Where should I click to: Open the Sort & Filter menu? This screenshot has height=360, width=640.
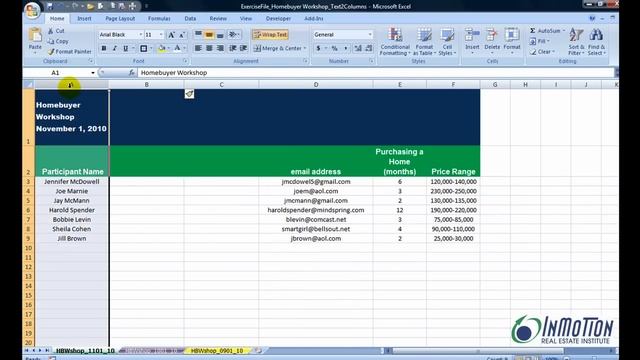coord(576,42)
